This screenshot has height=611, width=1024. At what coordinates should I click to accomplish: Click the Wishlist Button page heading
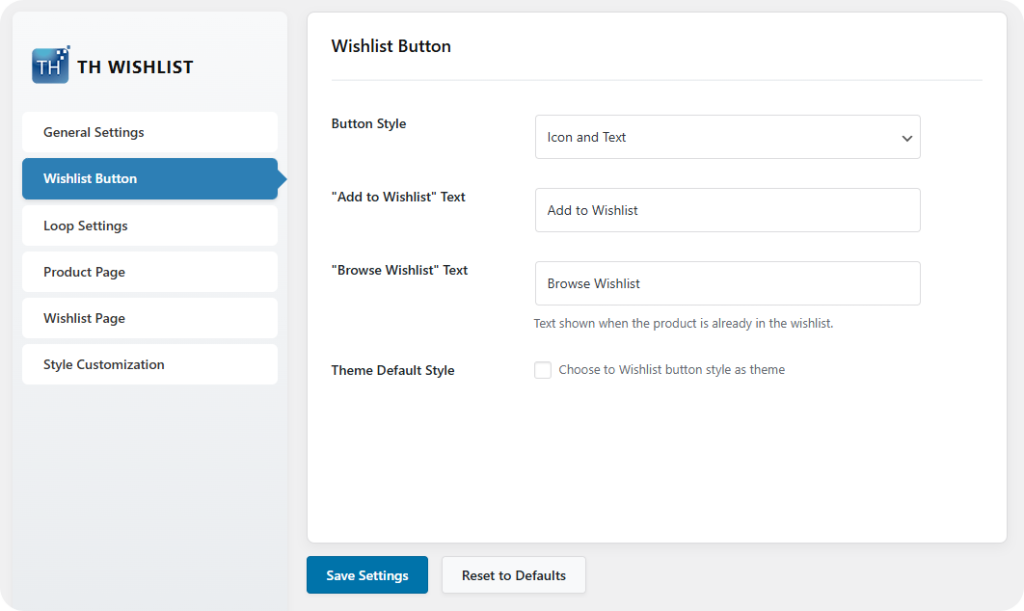coord(391,46)
